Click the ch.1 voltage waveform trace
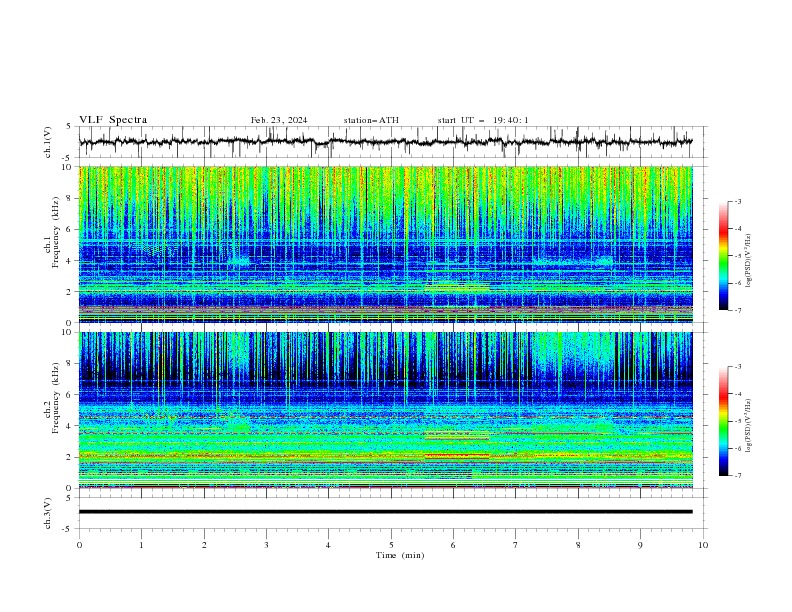The width and height of the screenshot is (792, 612). (x=385, y=142)
